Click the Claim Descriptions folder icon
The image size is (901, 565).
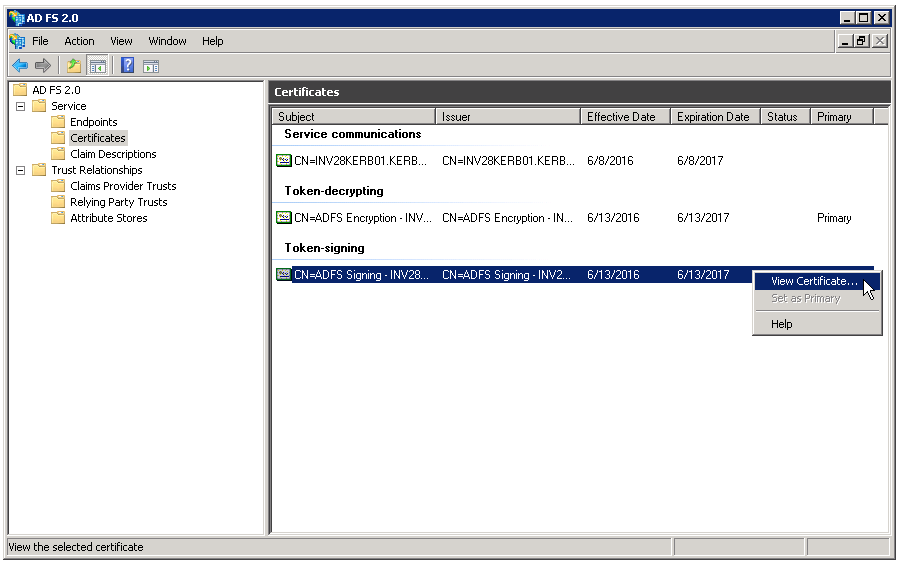58,154
